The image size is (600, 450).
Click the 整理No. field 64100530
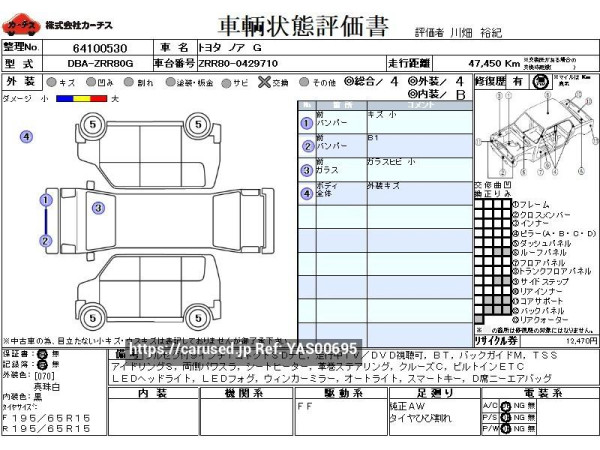click(100, 47)
